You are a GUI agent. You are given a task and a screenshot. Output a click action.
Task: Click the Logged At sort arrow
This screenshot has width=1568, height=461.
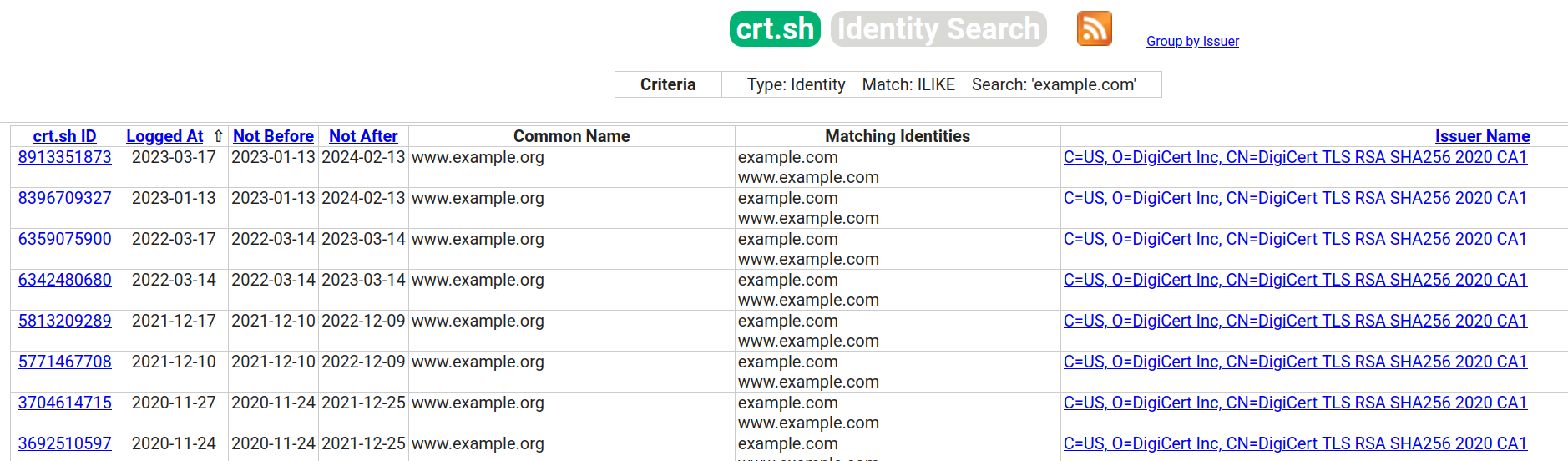coord(219,136)
